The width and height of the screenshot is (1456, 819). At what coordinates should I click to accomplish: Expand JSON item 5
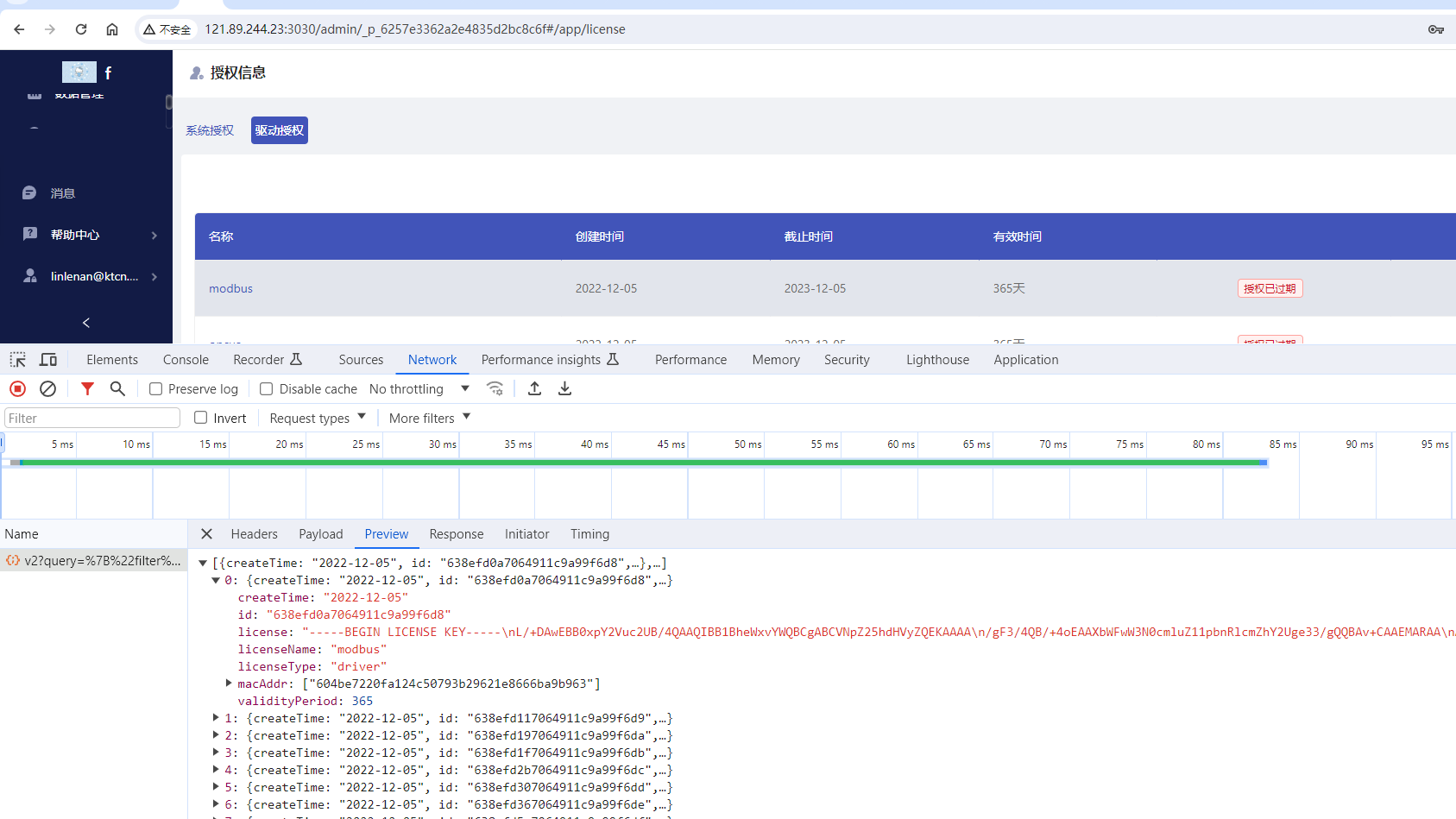coord(216,787)
